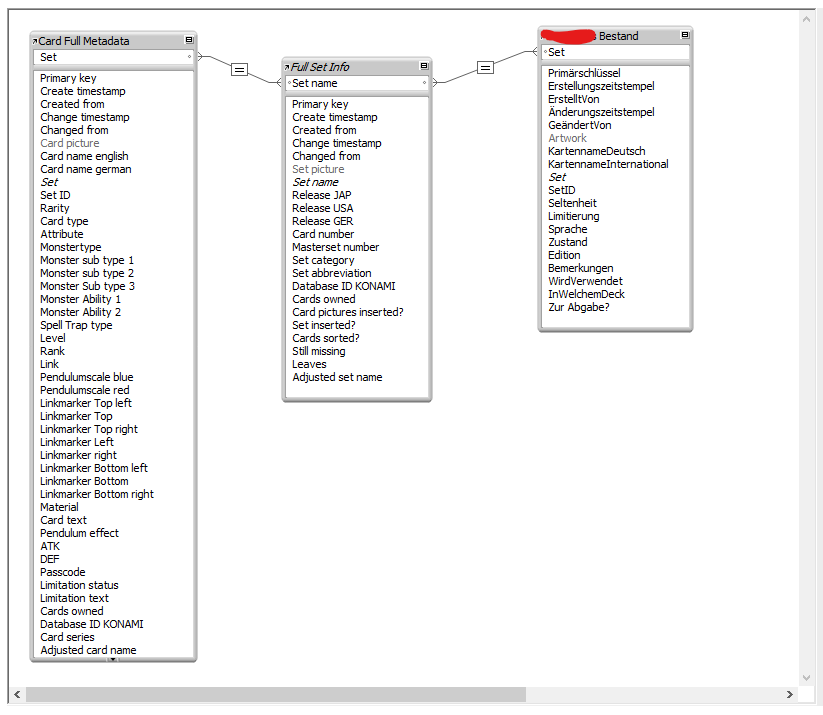Select the Pendulum effect field
Screen dimensions: 823x715
[80, 533]
